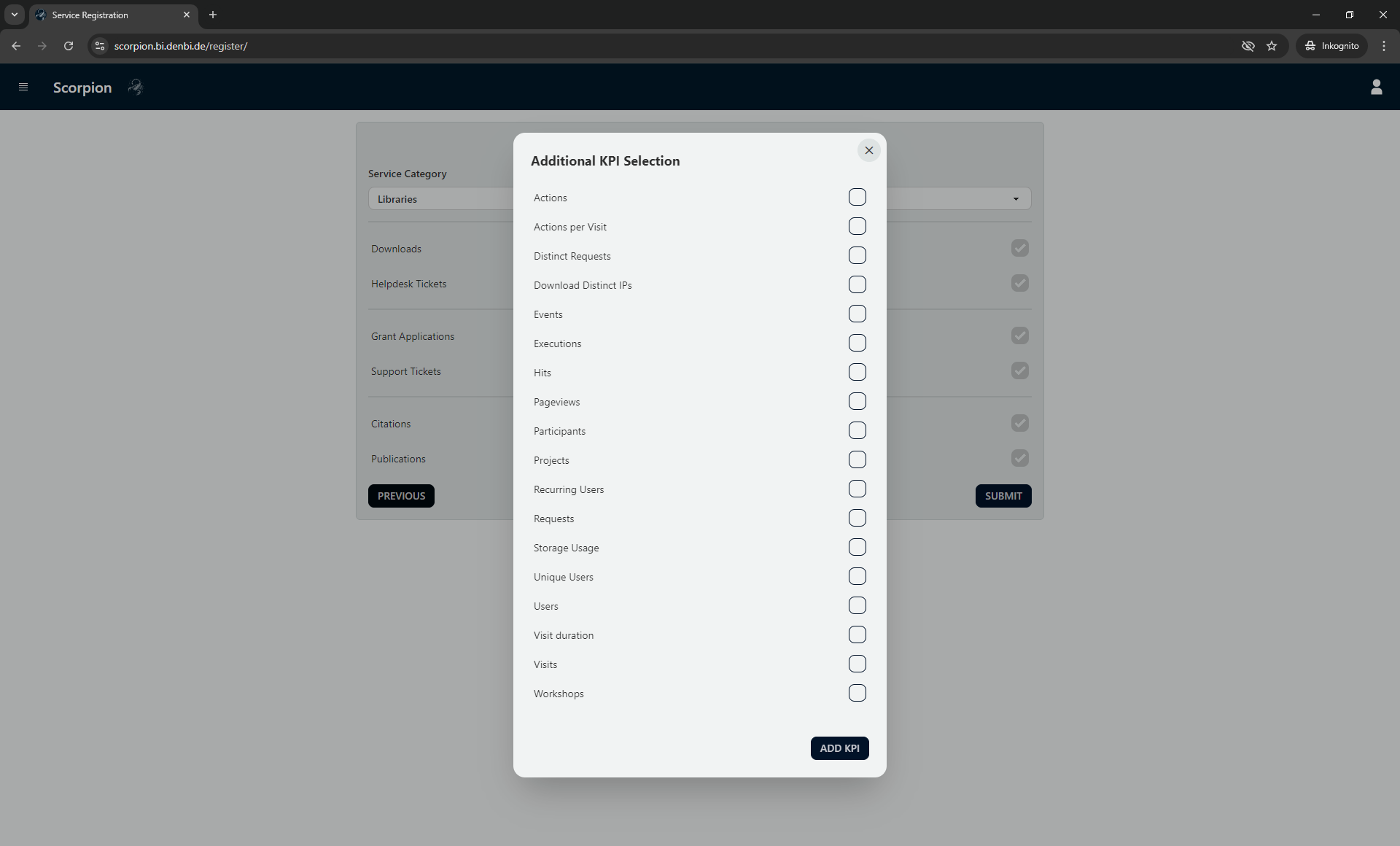Click the Citations label

pos(391,424)
